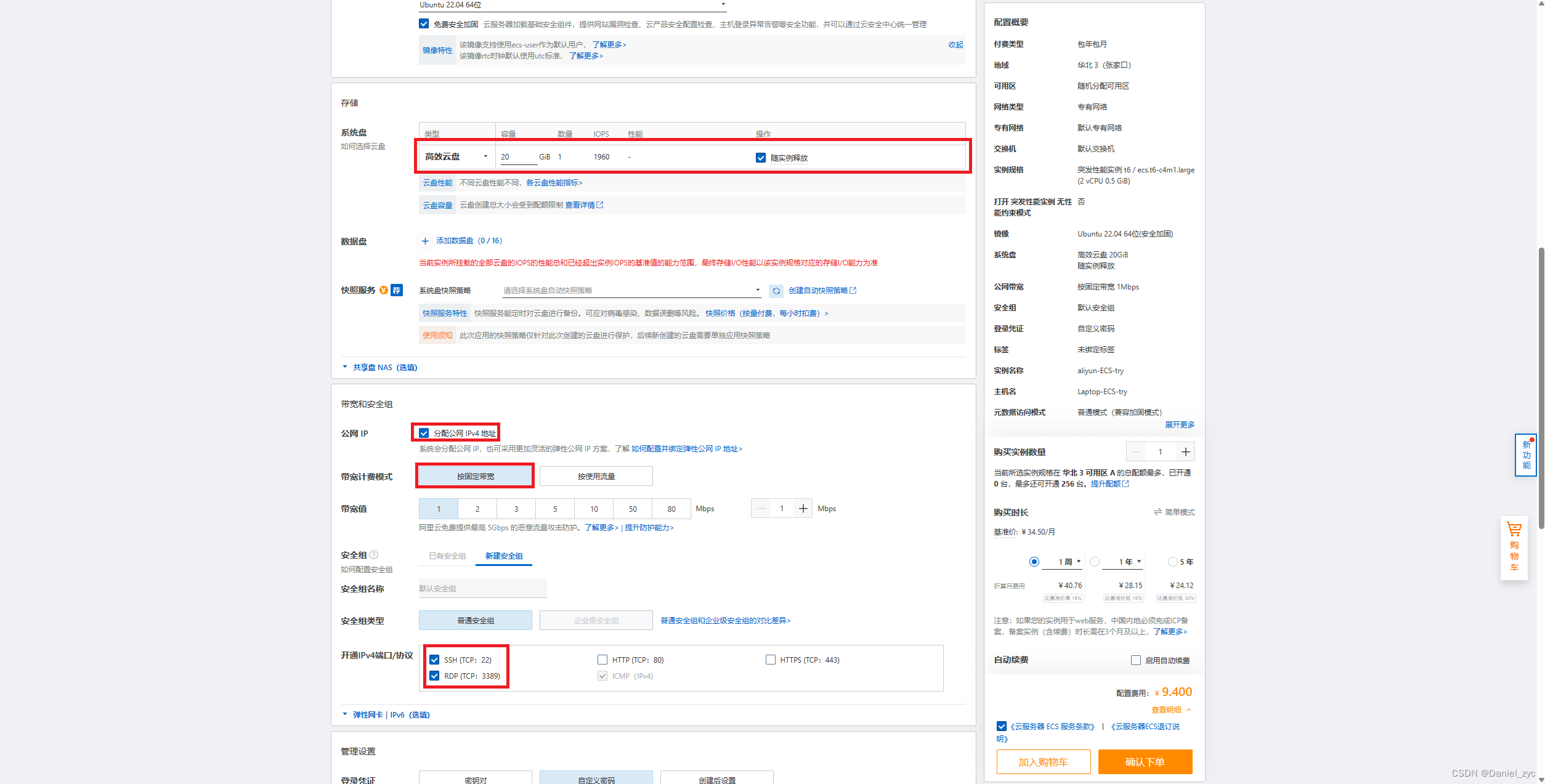The width and height of the screenshot is (1545, 784).
Task: Switch to the 已有安全组 tab
Action: tap(447, 556)
